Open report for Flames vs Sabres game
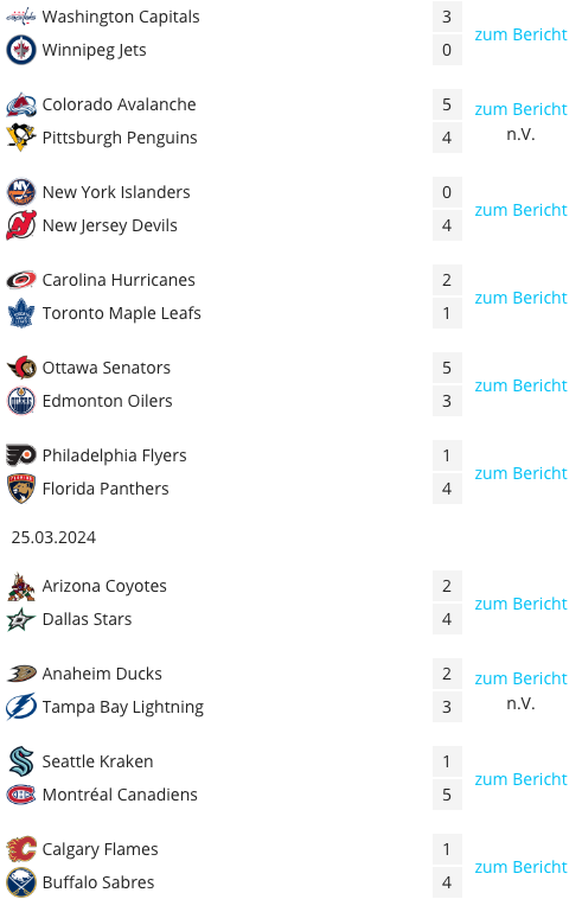Image resolution: width=582 pixels, height=912 pixels. 520,867
